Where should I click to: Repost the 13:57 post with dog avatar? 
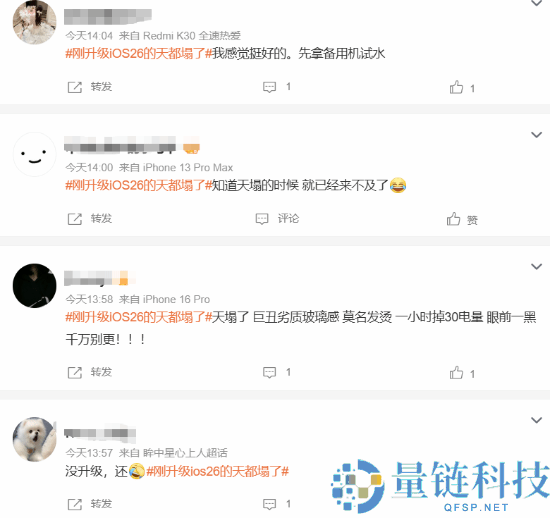[x=89, y=504]
